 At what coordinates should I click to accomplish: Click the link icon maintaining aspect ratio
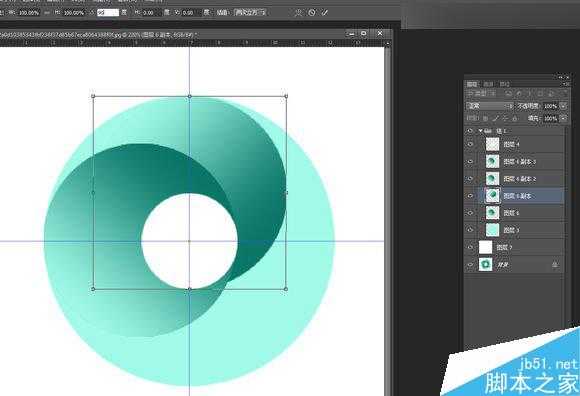point(47,13)
